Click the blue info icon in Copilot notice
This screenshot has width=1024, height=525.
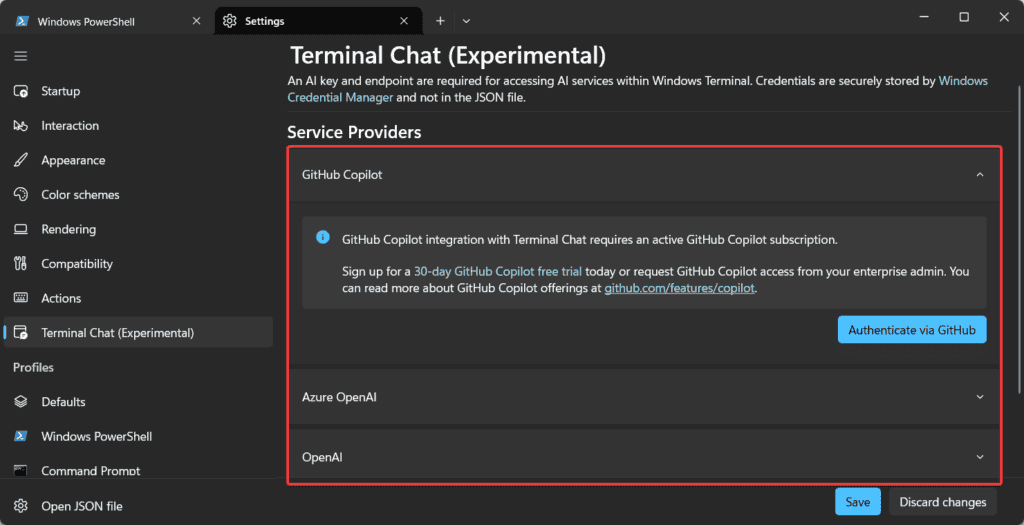(323, 237)
